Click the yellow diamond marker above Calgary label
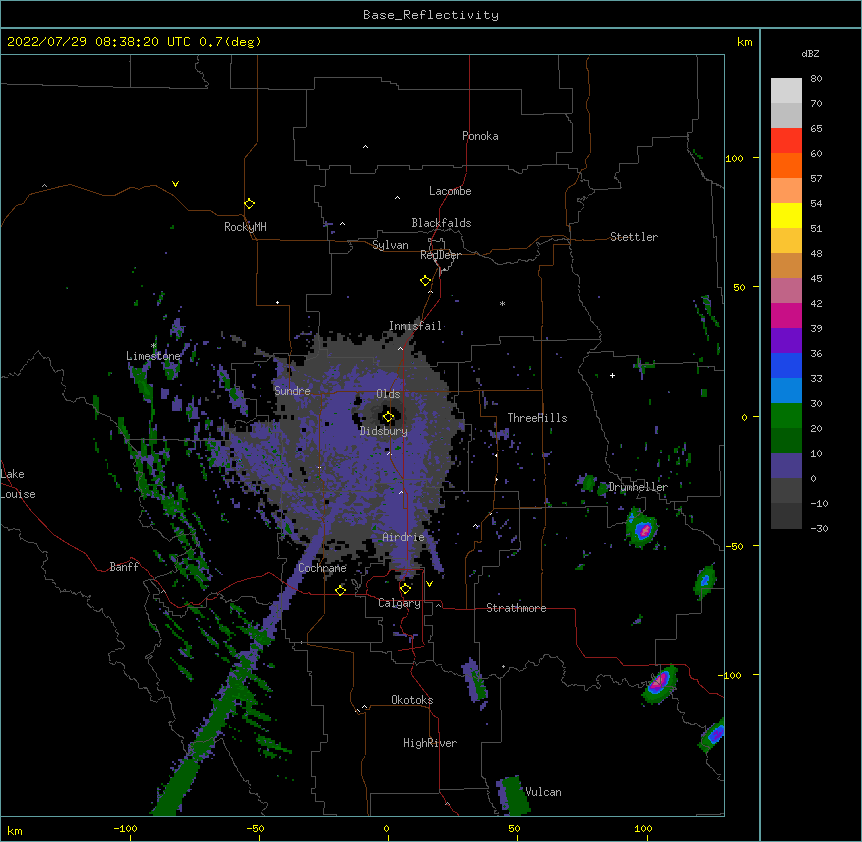The image size is (862, 842). pyautogui.click(x=405, y=589)
